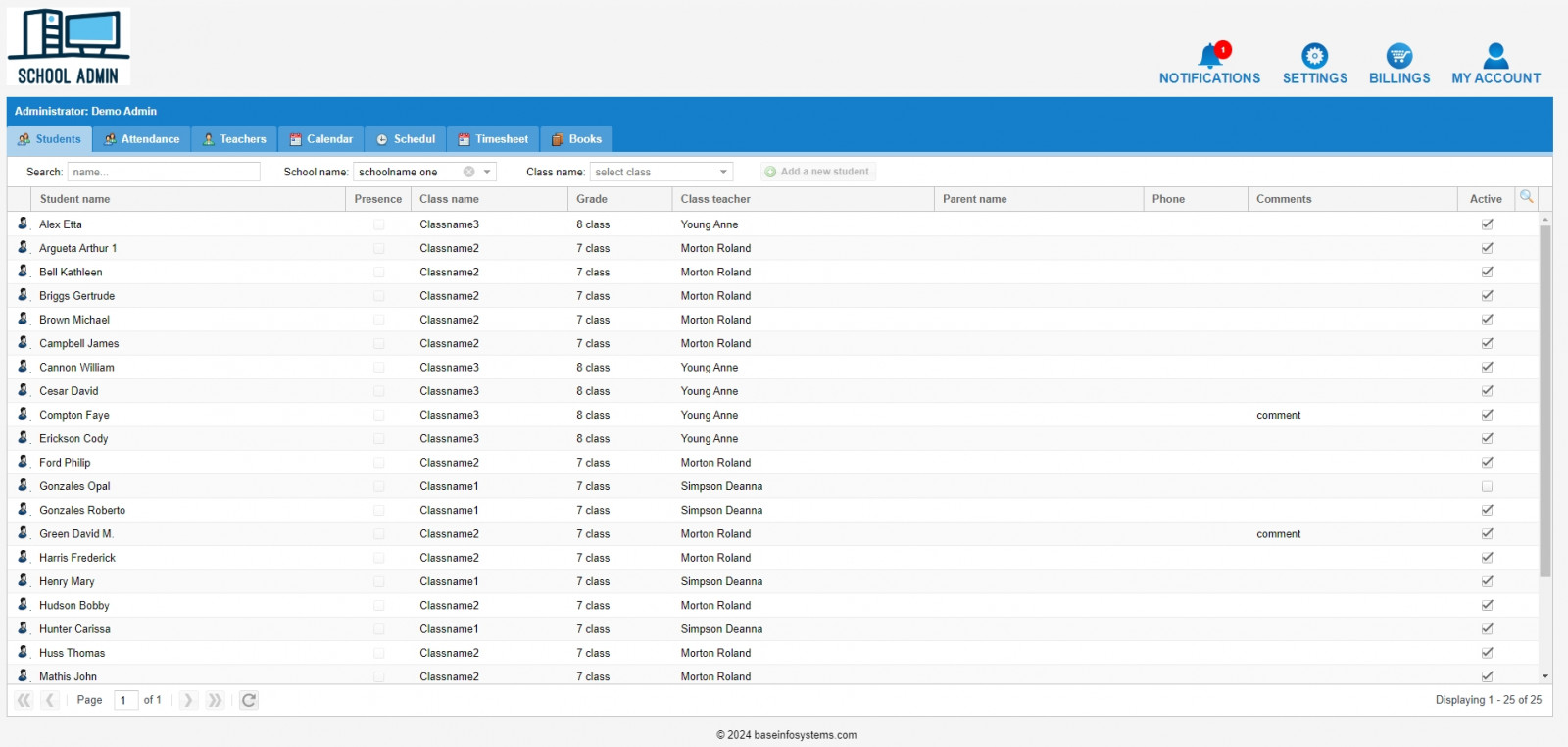
Task: Click the refresh icon in pagination bar
Action: (249, 700)
